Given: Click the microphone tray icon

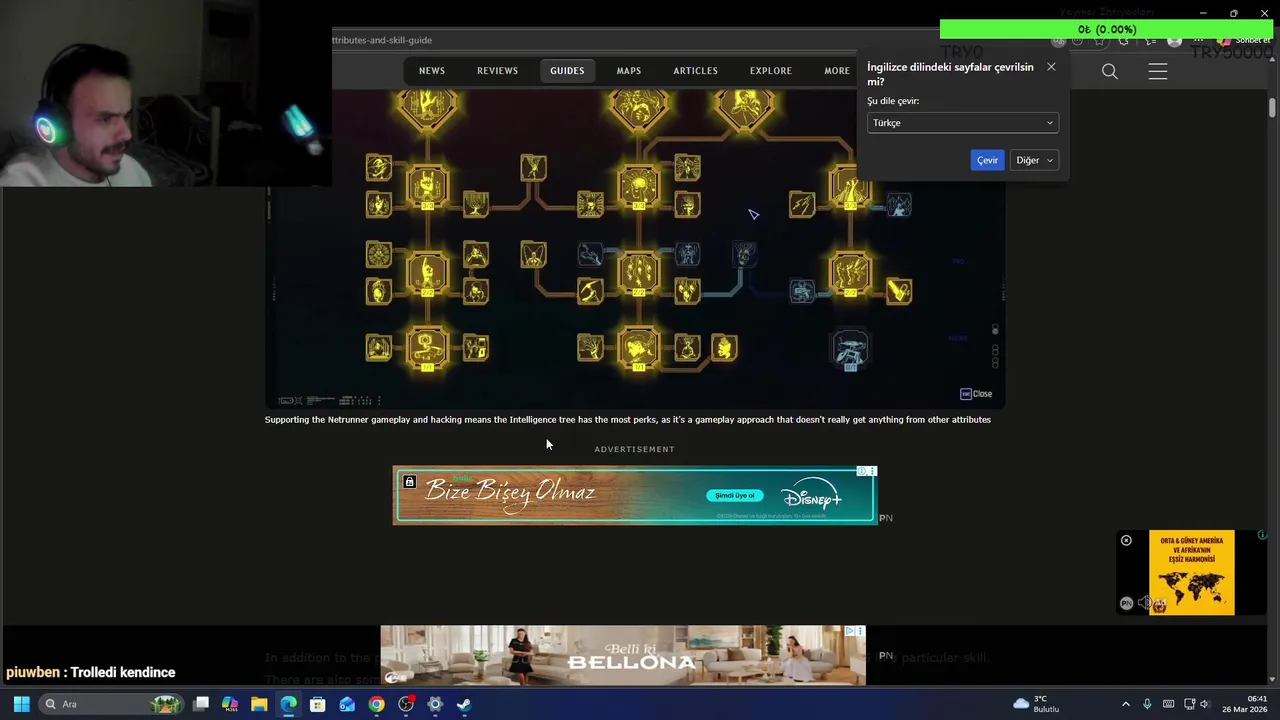Looking at the screenshot, I should point(1147,704).
